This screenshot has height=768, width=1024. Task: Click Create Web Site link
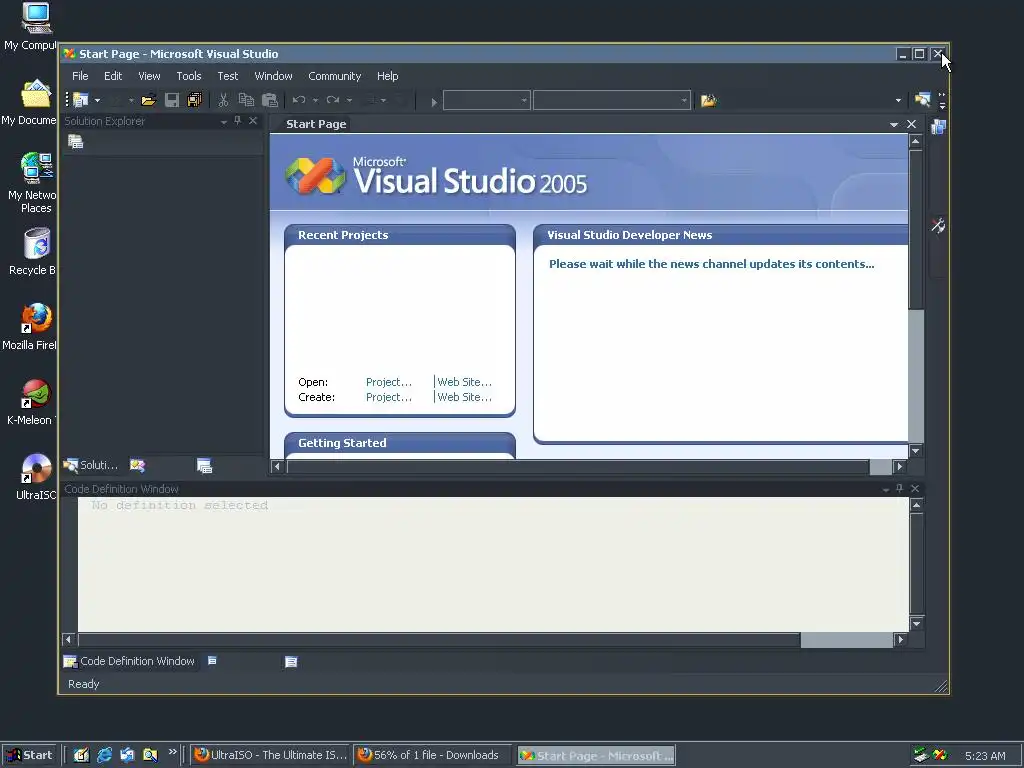pos(464,397)
